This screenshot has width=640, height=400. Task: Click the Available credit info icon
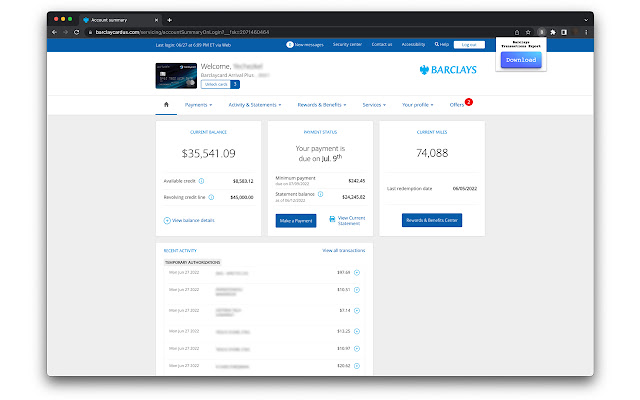point(201,181)
